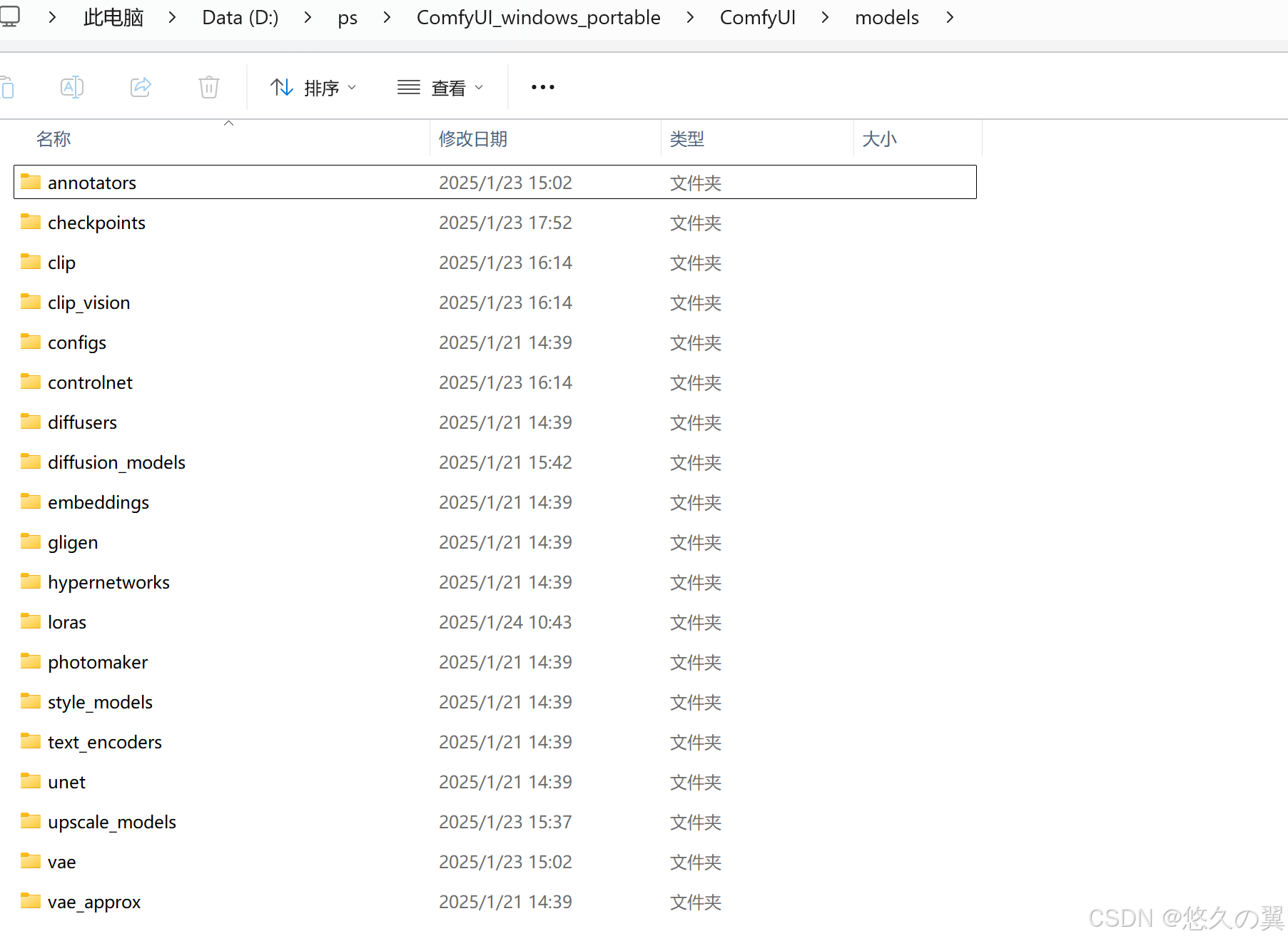Navigate to ComfyUI_windows_portable in breadcrumb
The height and width of the screenshot is (941, 1288).
(538, 17)
